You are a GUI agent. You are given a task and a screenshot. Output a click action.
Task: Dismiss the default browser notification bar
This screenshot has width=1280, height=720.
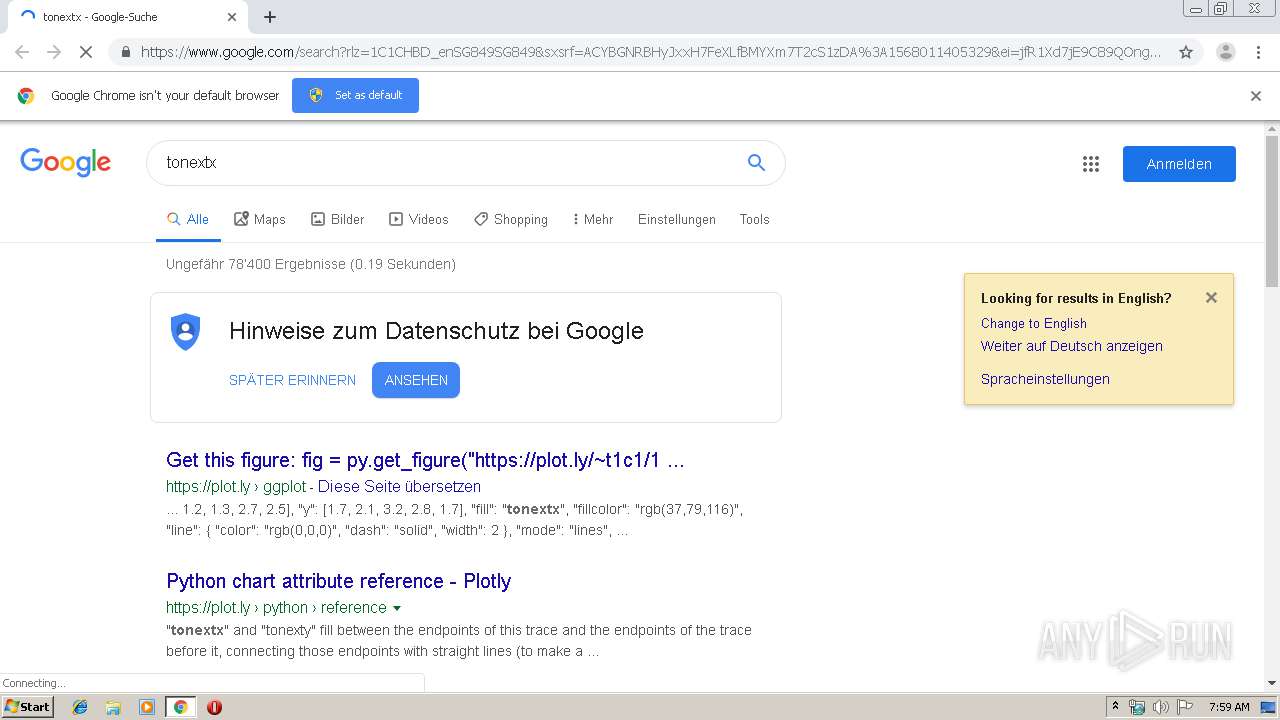pyautogui.click(x=1256, y=96)
